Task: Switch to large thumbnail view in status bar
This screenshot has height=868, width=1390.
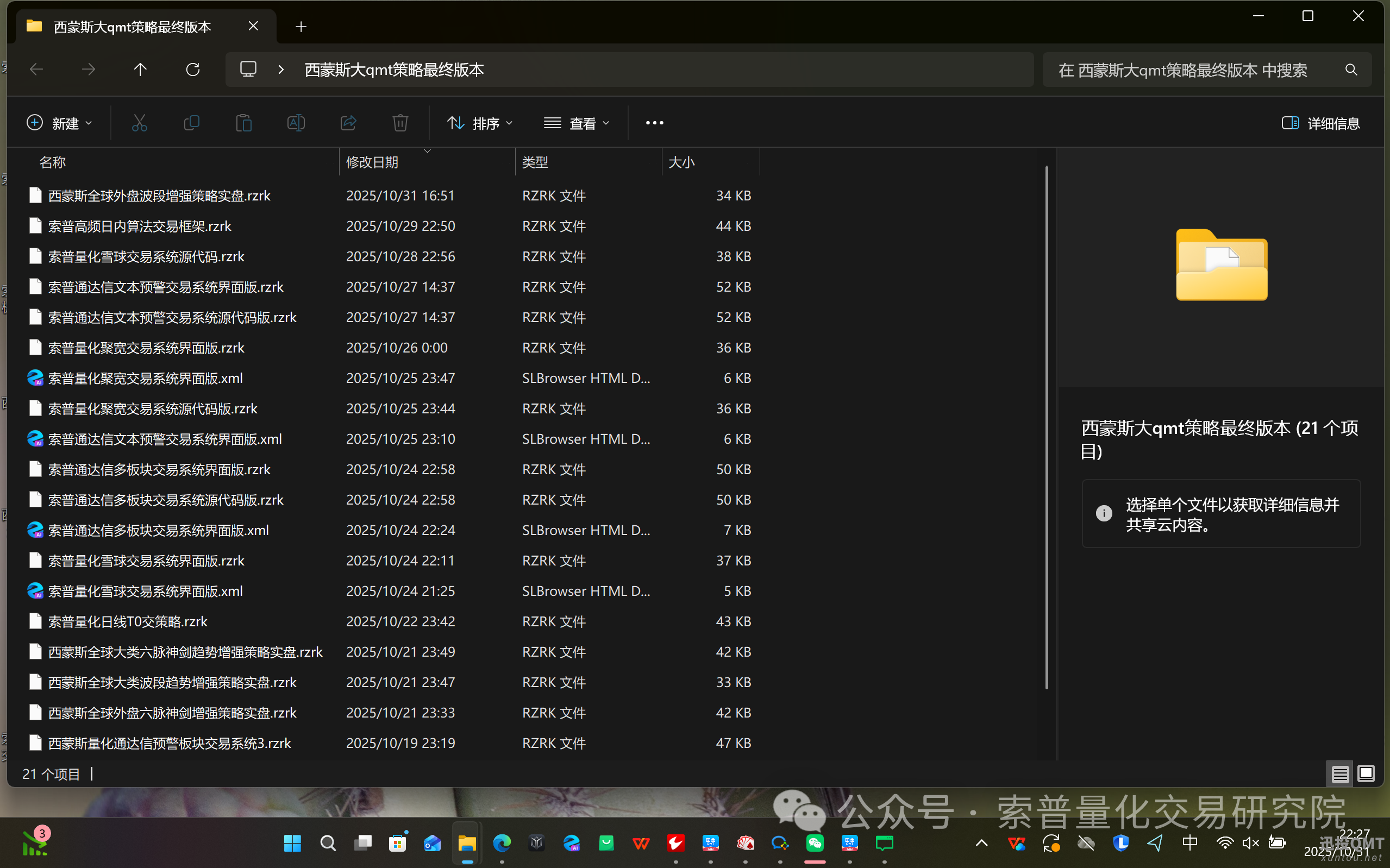Action: coord(1367,774)
